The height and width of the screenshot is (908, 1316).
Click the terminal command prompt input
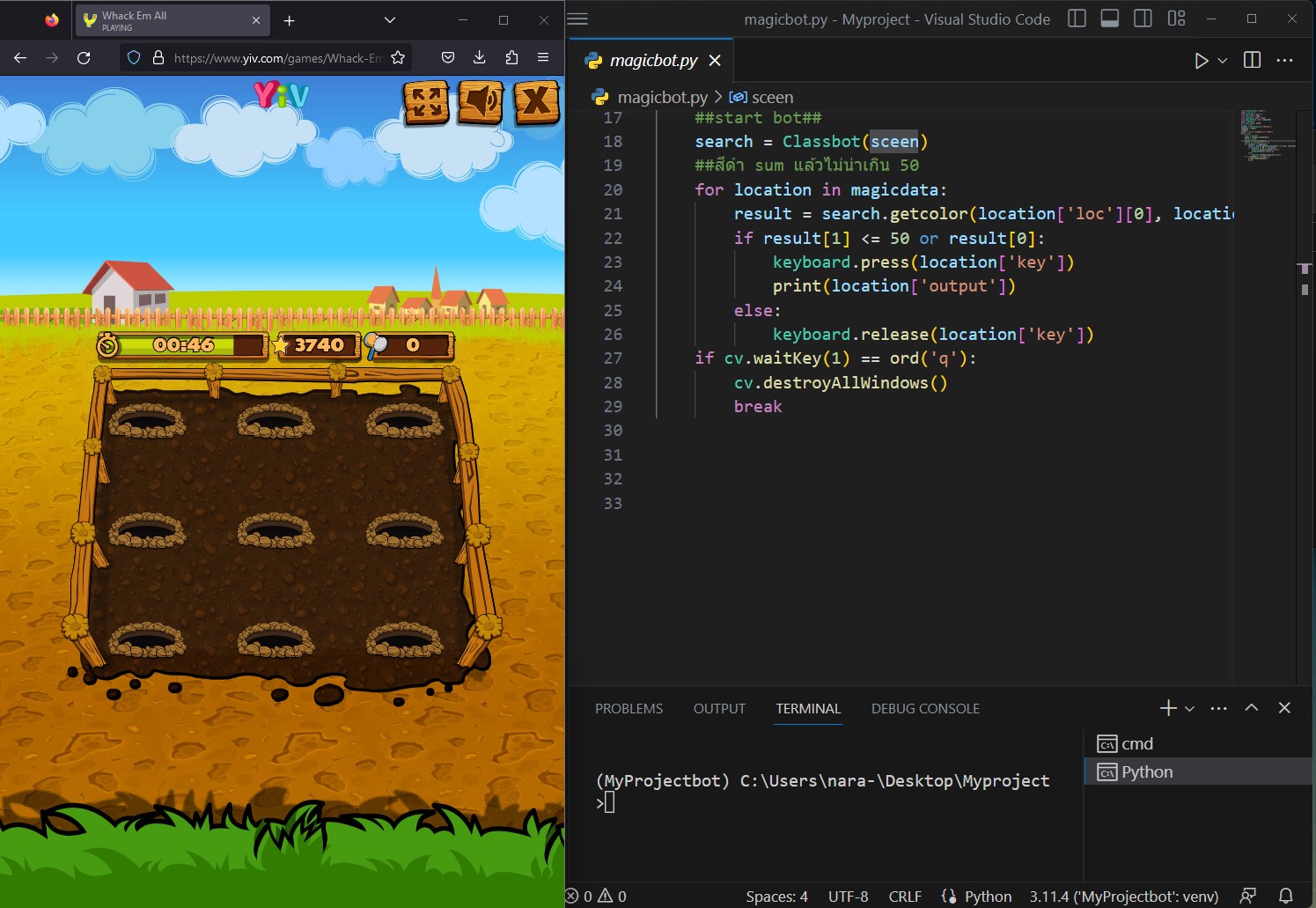(609, 802)
